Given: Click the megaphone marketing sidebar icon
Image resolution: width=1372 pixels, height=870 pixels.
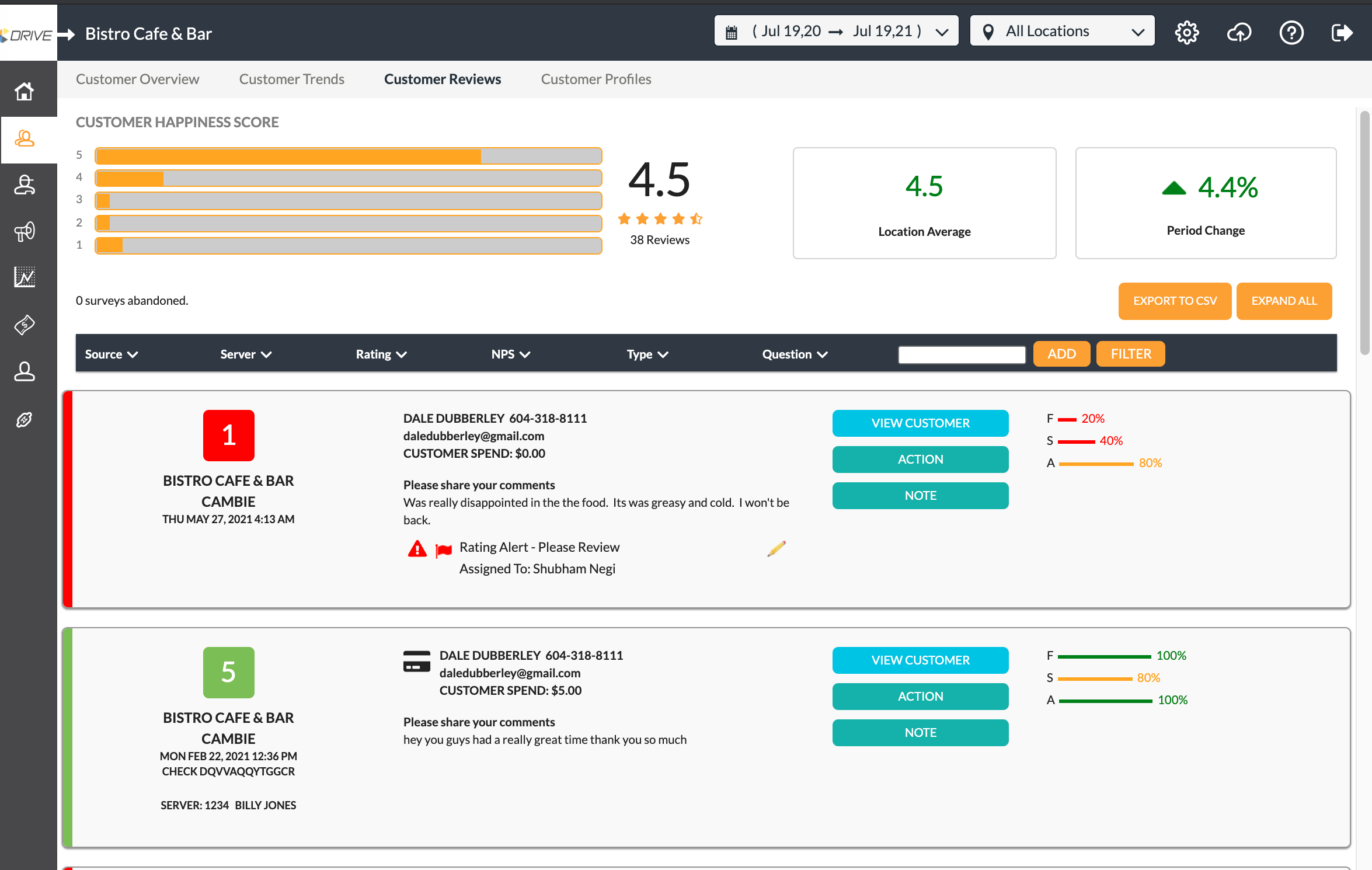Looking at the screenshot, I should click(x=25, y=232).
